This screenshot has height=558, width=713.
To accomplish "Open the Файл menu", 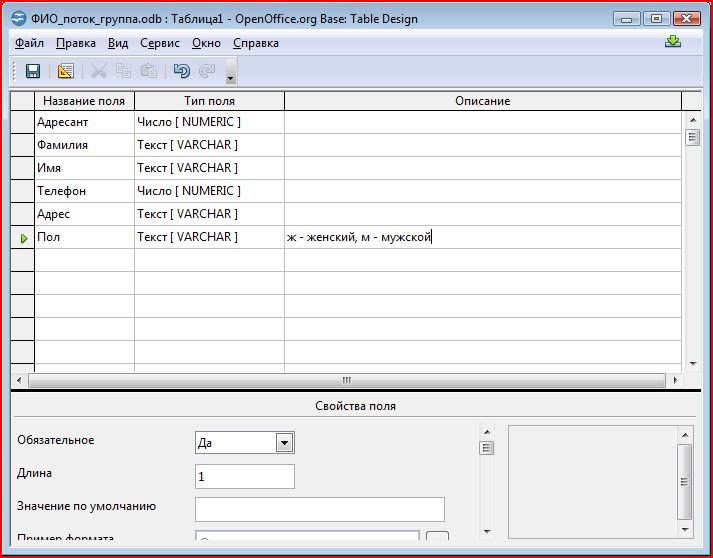I will point(29,43).
